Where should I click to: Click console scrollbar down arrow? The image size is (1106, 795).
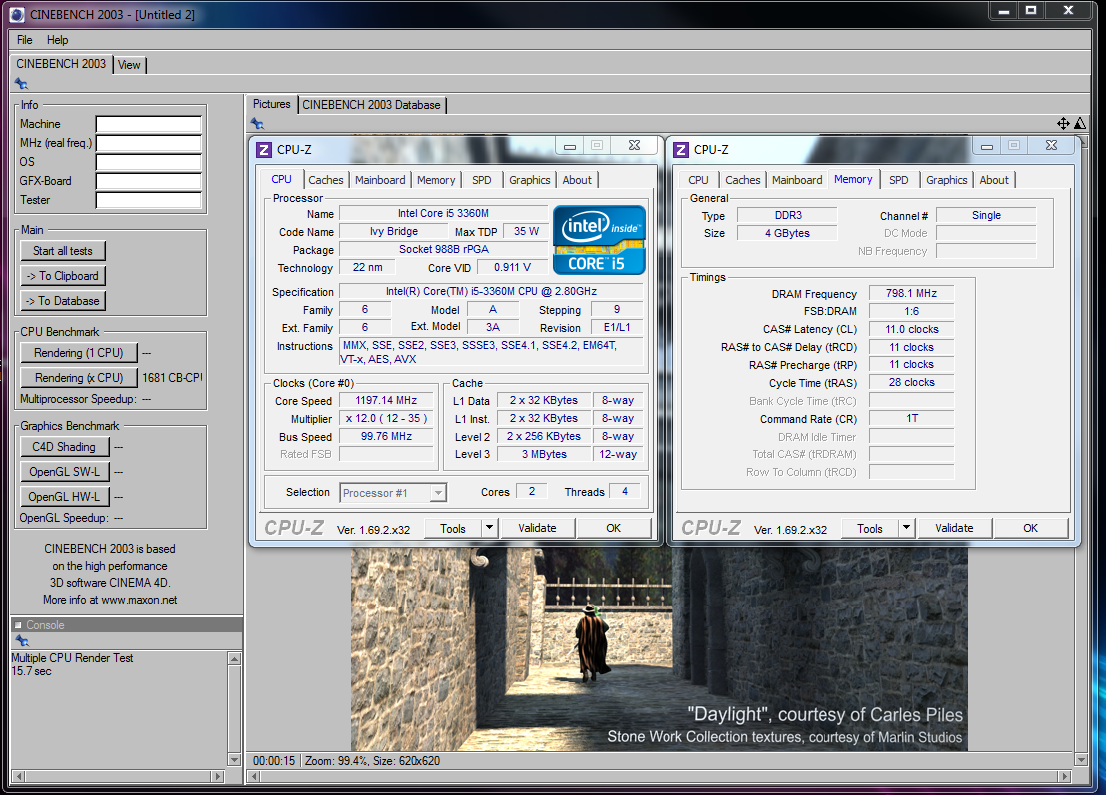(235, 760)
